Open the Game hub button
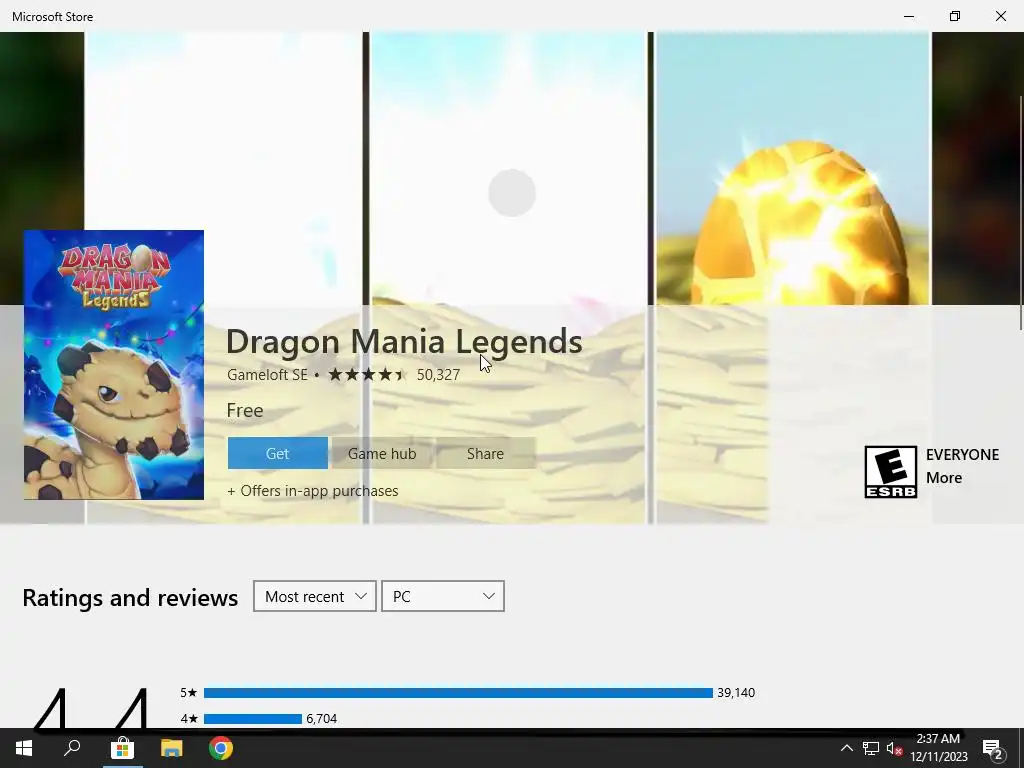 coord(382,453)
